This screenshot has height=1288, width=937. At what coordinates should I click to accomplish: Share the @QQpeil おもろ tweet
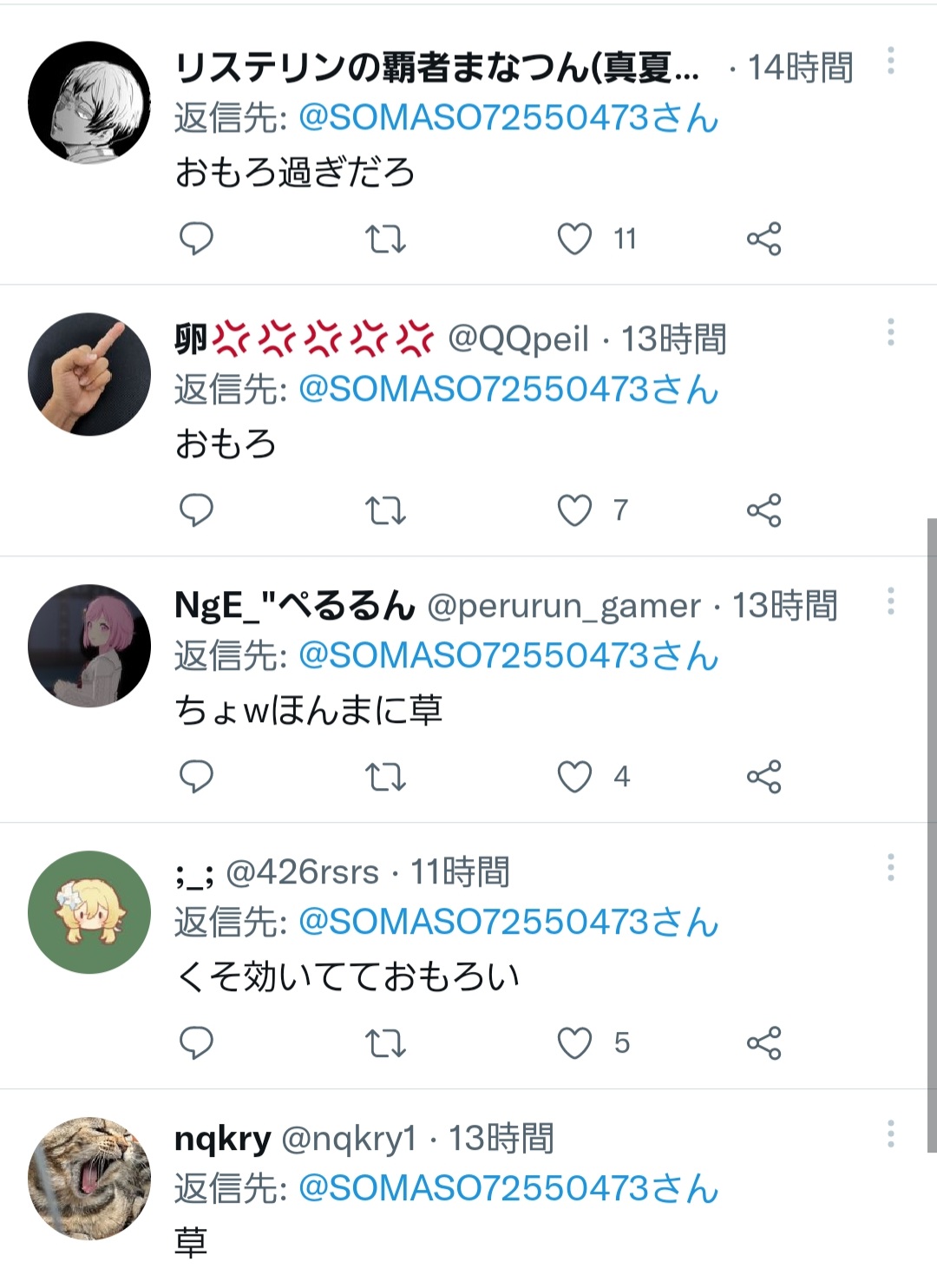pyautogui.click(x=764, y=510)
